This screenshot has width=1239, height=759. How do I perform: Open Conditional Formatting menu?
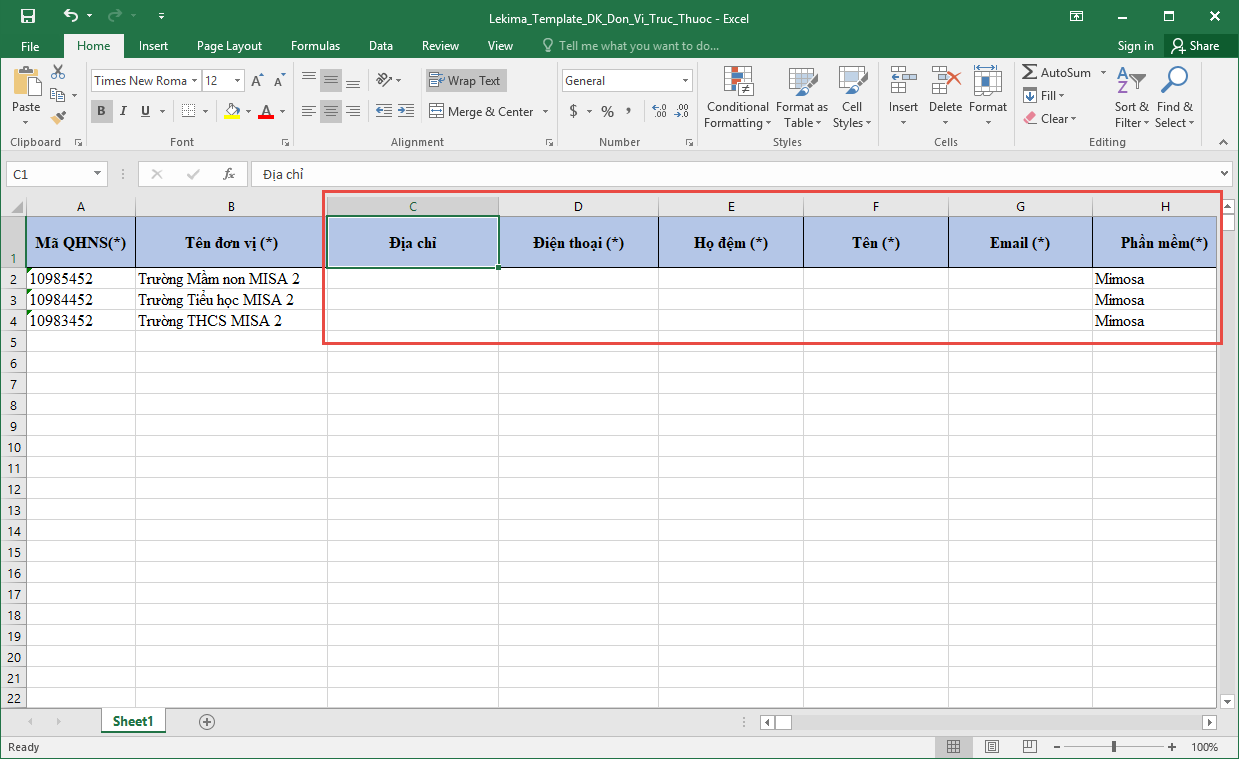point(737,98)
